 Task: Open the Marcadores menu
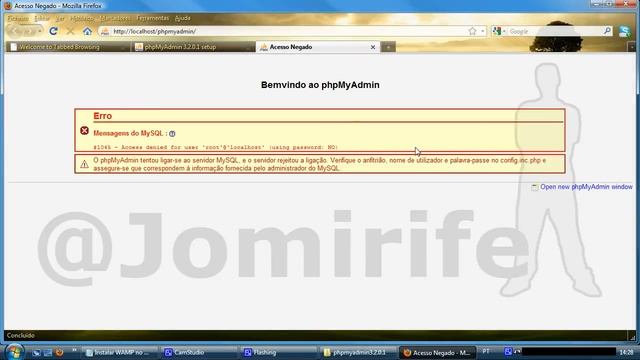(x=116, y=18)
